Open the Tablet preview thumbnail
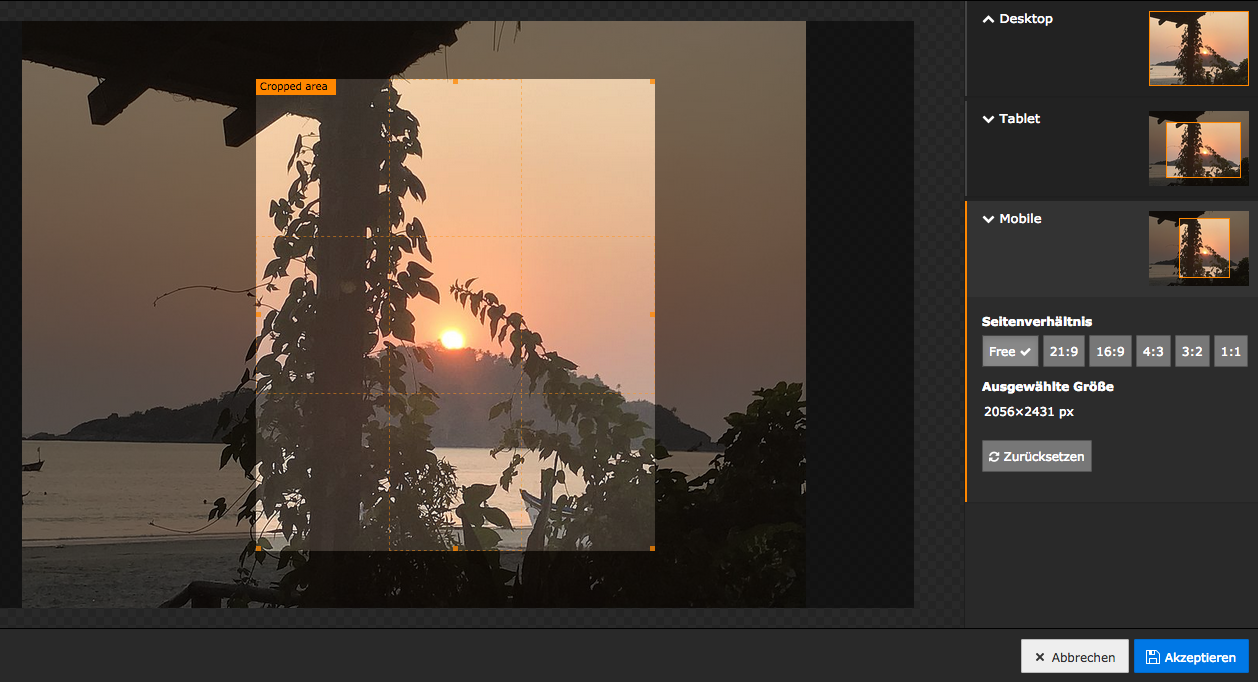Image resolution: width=1258 pixels, height=682 pixels. tap(1198, 148)
